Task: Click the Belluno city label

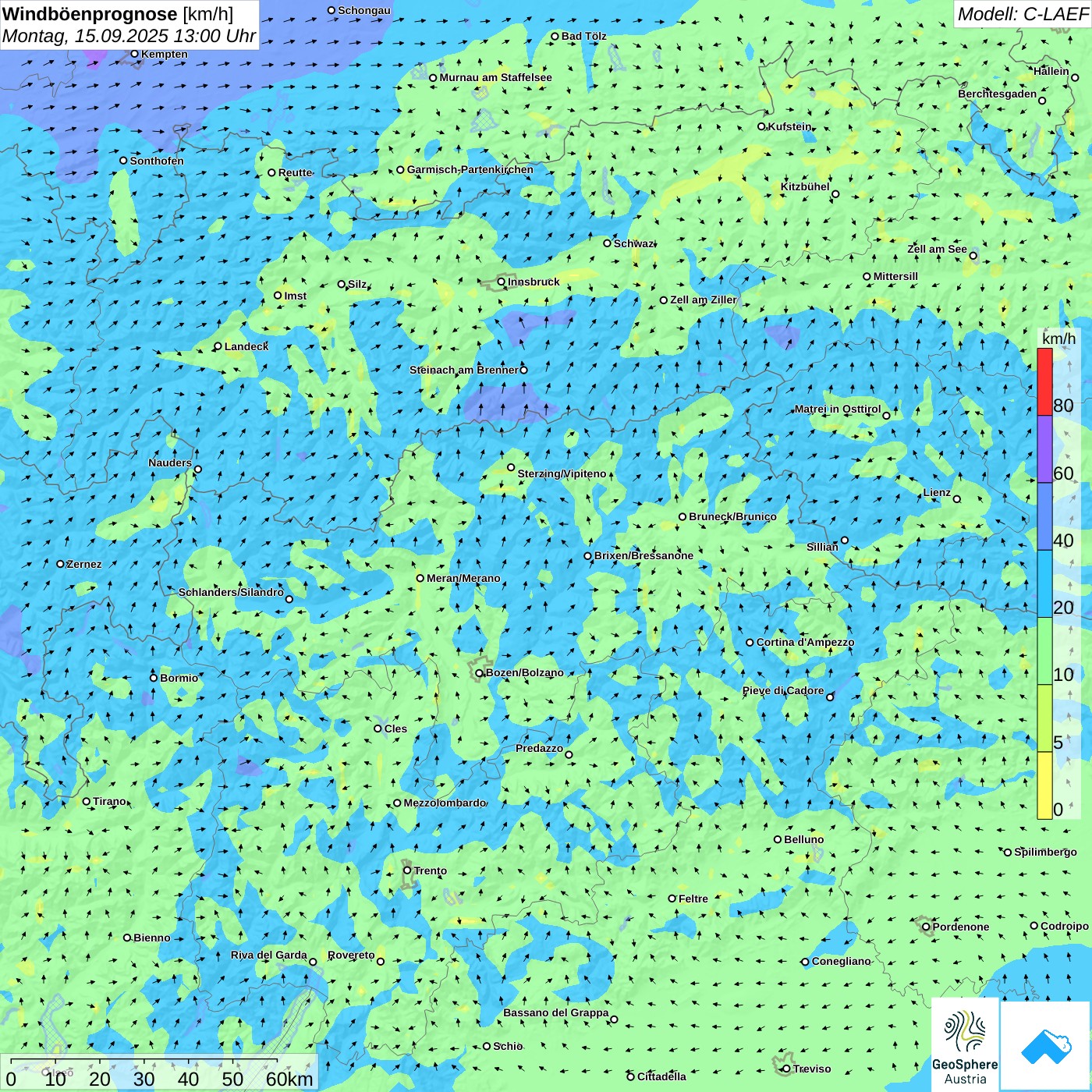Action: [x=803, y=839]
